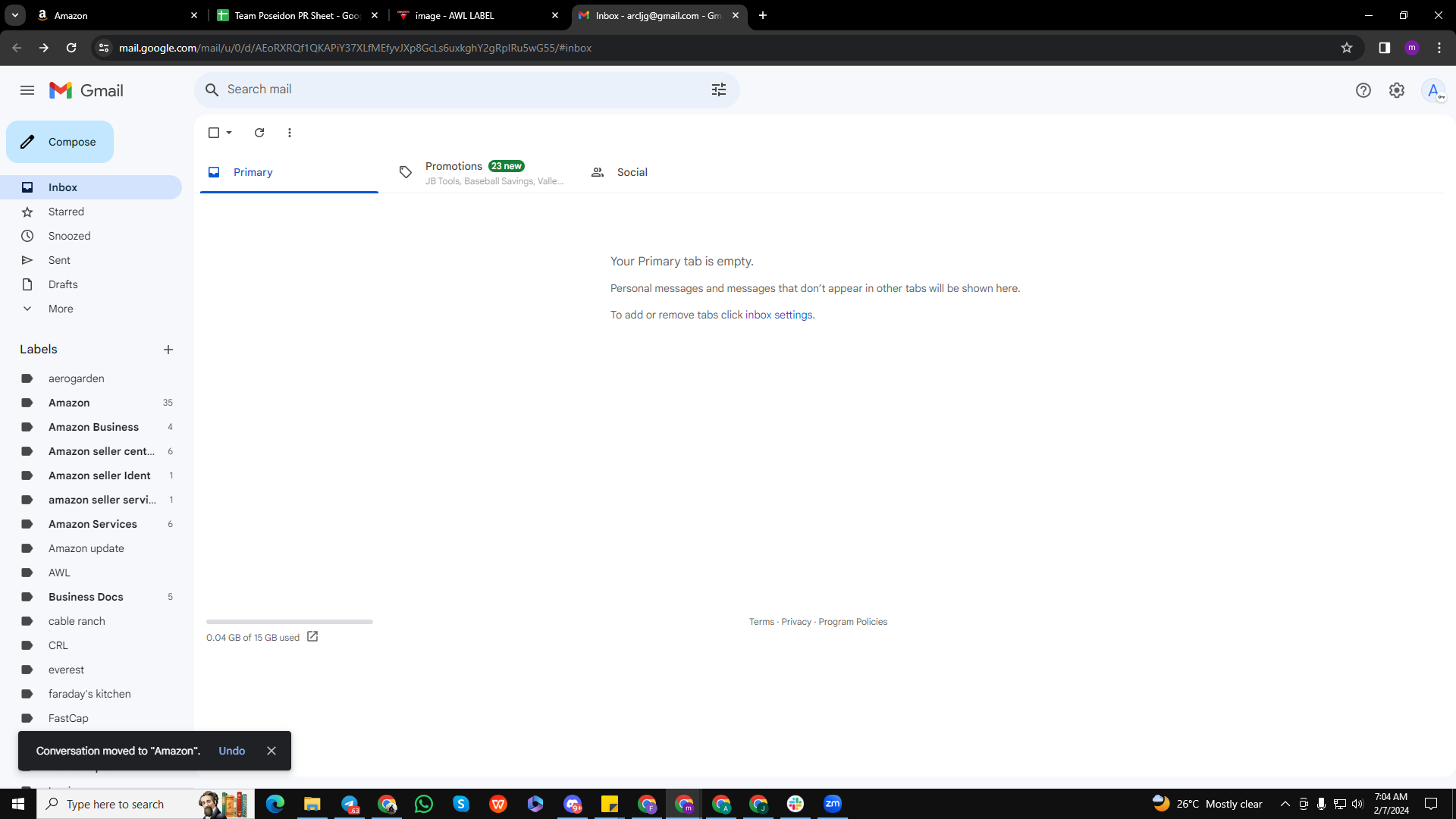Viewport: 1456px width, 819px height.
Task: Open the Amazon Business label
Action: [x=91, y=427]
